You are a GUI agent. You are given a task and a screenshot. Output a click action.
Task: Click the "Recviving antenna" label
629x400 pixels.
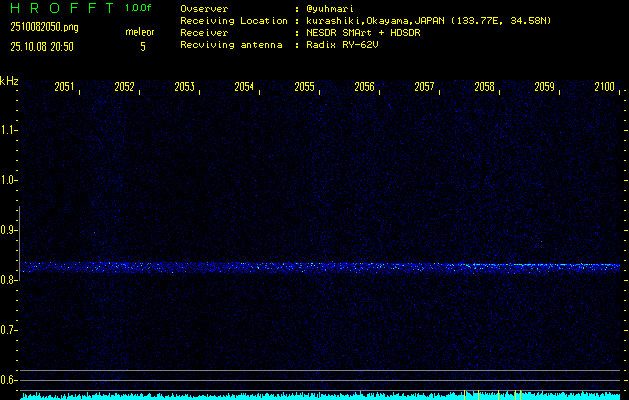231,45
